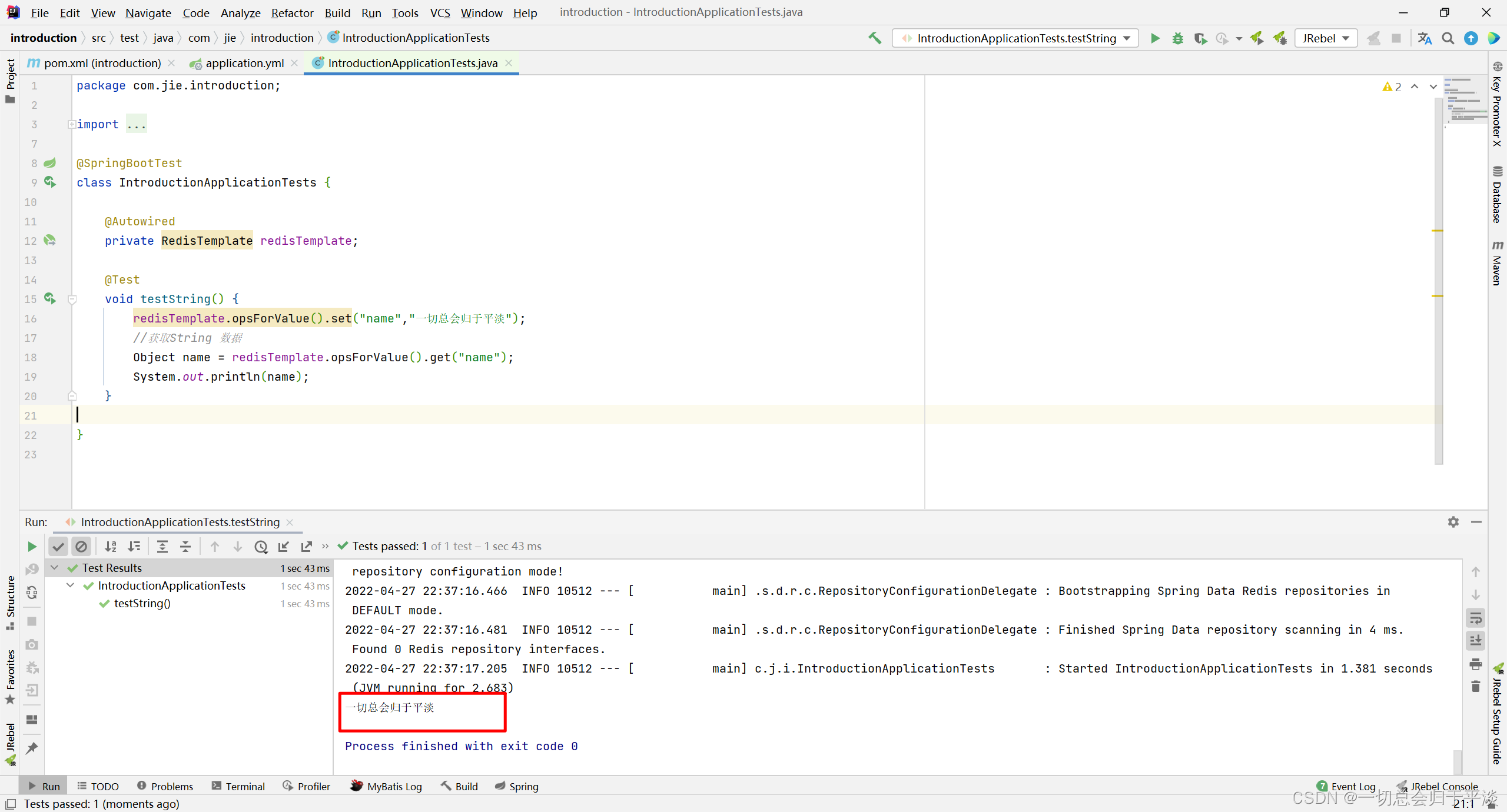
Task: Select the testString() entry in Test Results
Action: [142, 603]
